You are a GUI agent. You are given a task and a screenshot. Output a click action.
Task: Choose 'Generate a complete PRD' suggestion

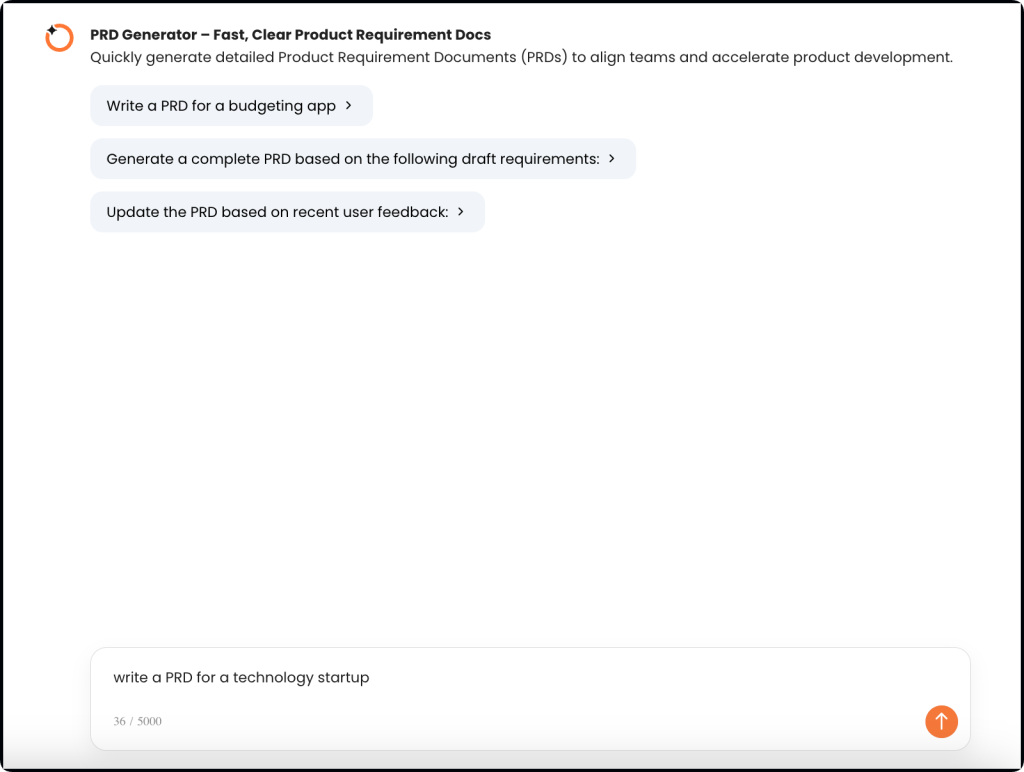[x=352, y=159]
